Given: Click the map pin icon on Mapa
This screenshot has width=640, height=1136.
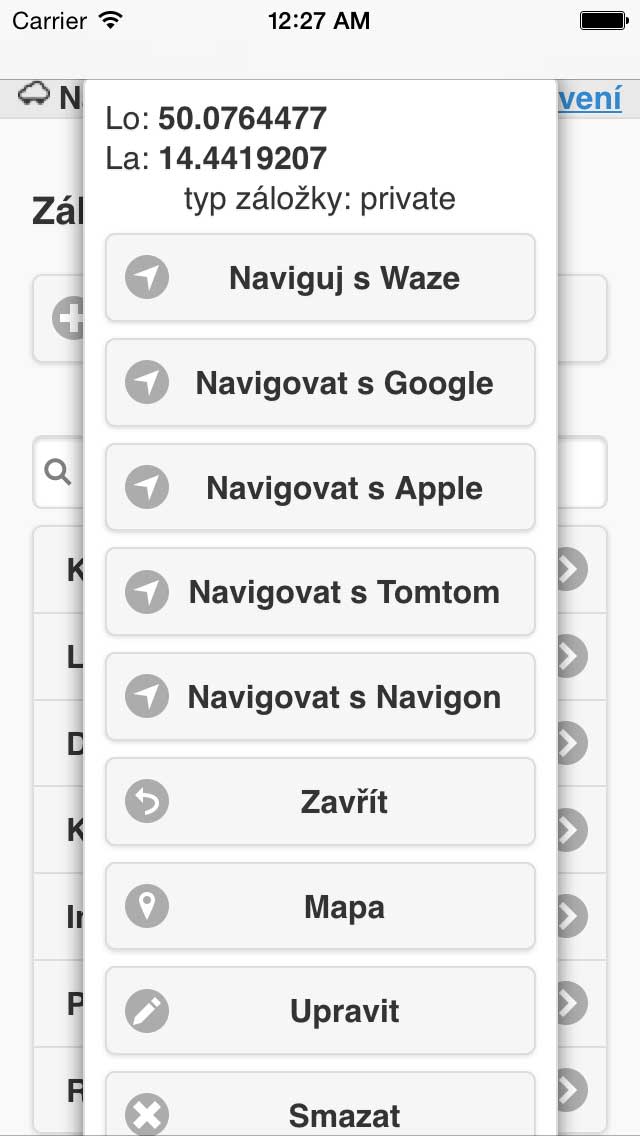Looking at the screenshot, I should 147,907.
